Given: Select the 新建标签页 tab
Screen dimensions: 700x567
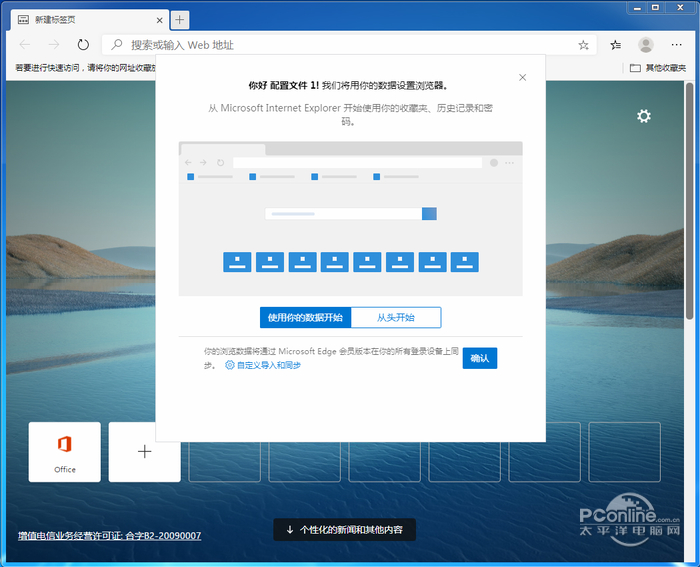Looking at the screenshot, I should [x=89, y=20].
